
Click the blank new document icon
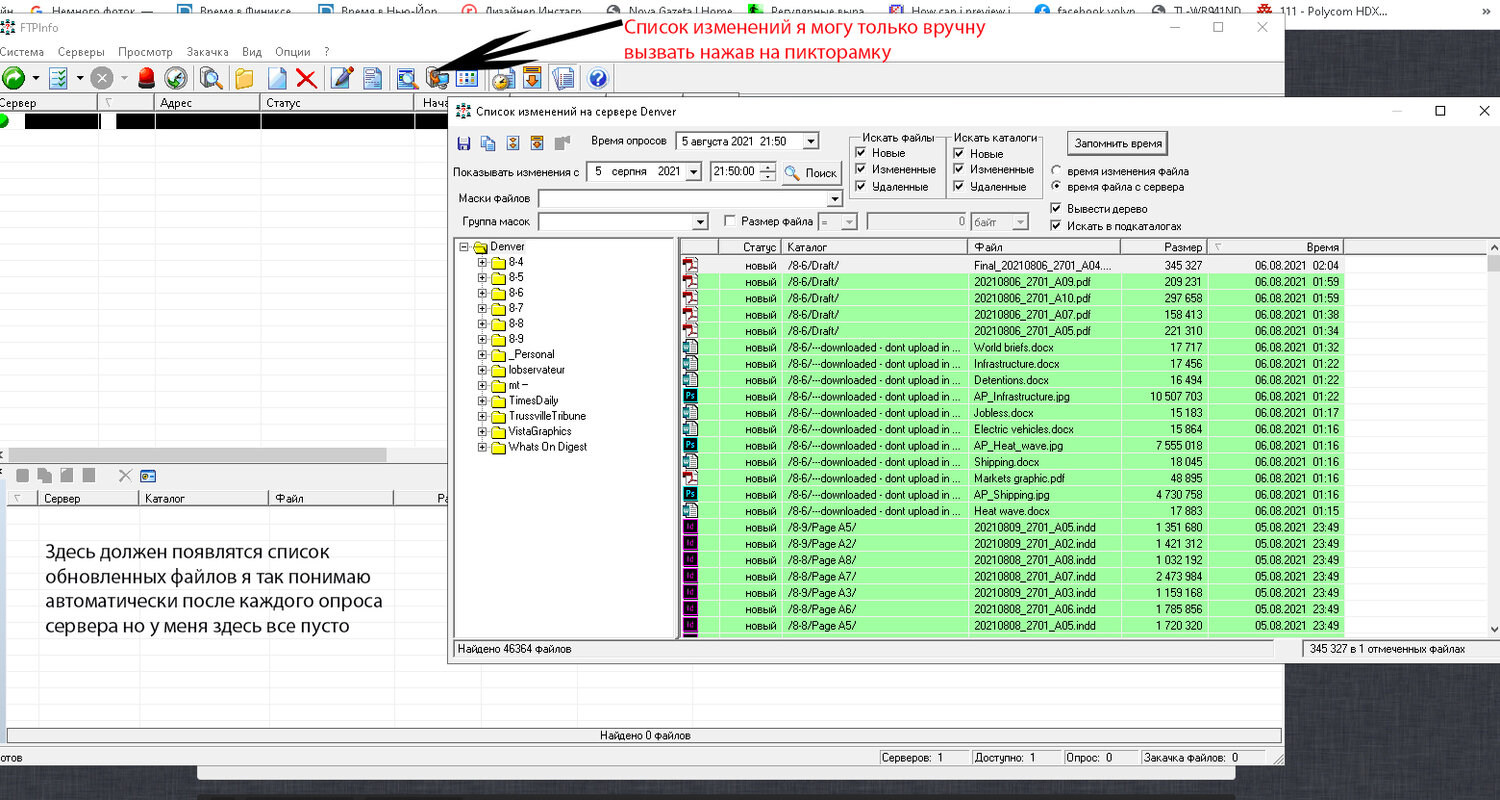point(276,78)
